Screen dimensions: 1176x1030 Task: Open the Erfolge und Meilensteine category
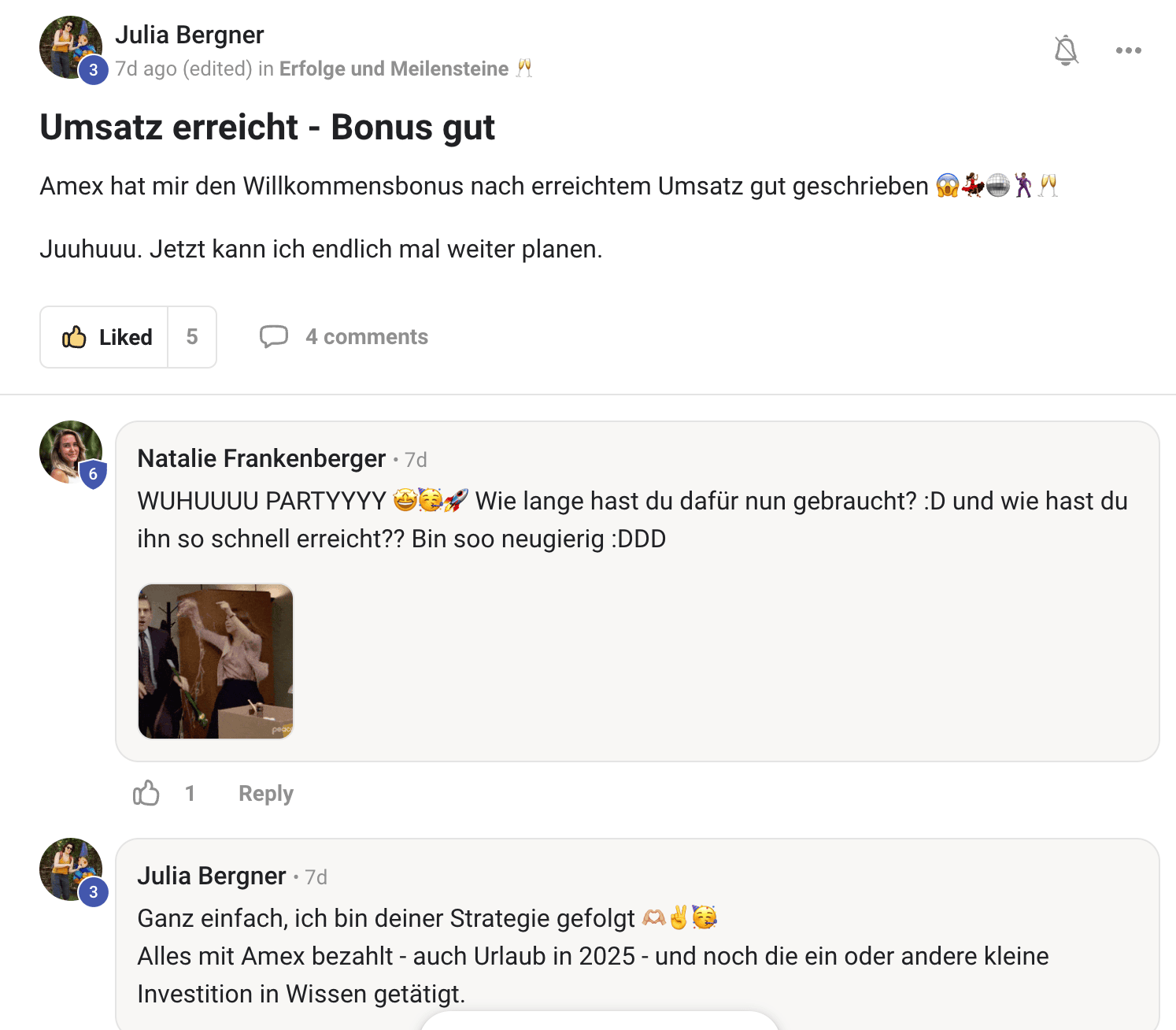tap(394, 69)
